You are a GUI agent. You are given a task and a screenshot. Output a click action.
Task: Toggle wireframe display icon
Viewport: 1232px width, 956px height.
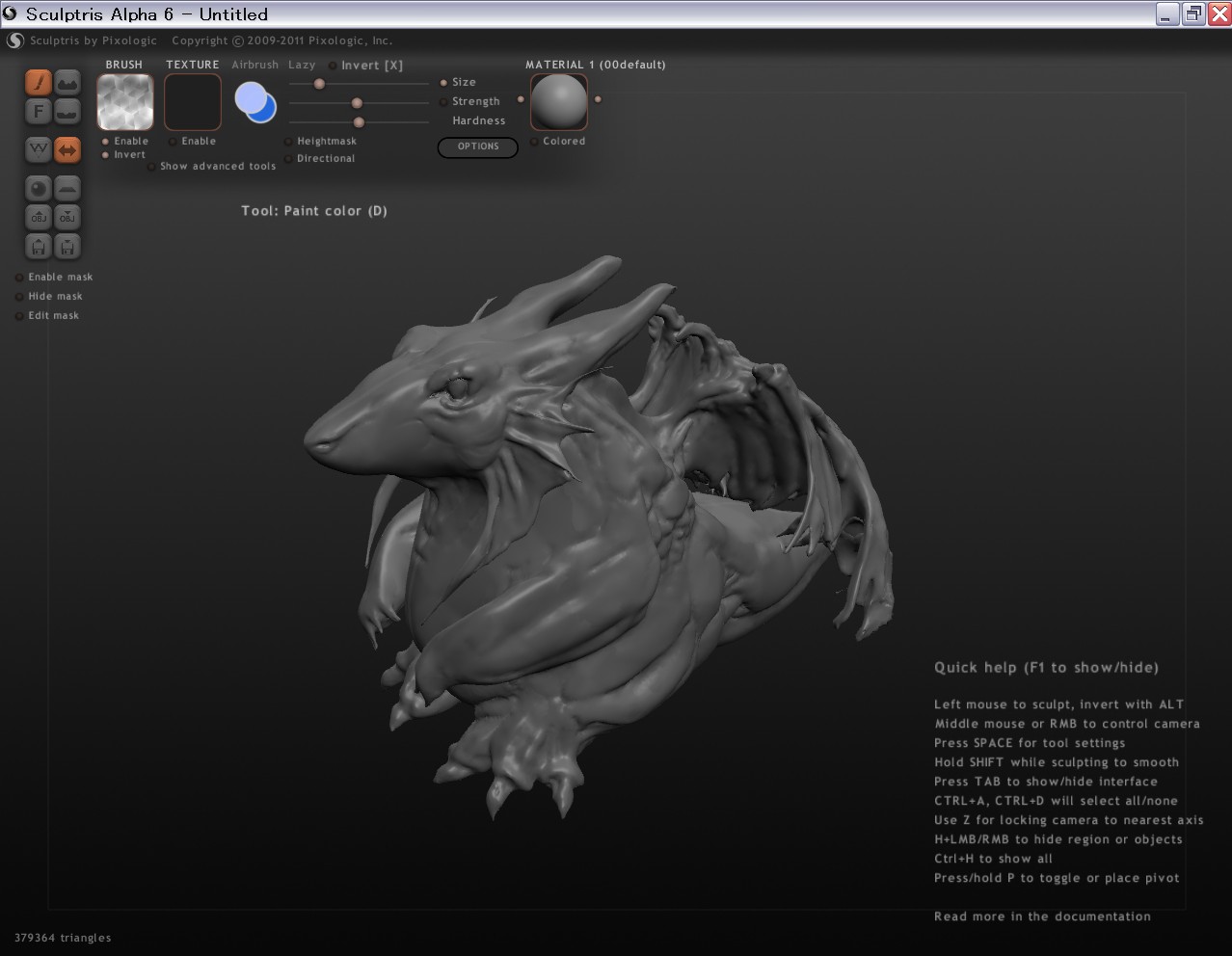39,149
